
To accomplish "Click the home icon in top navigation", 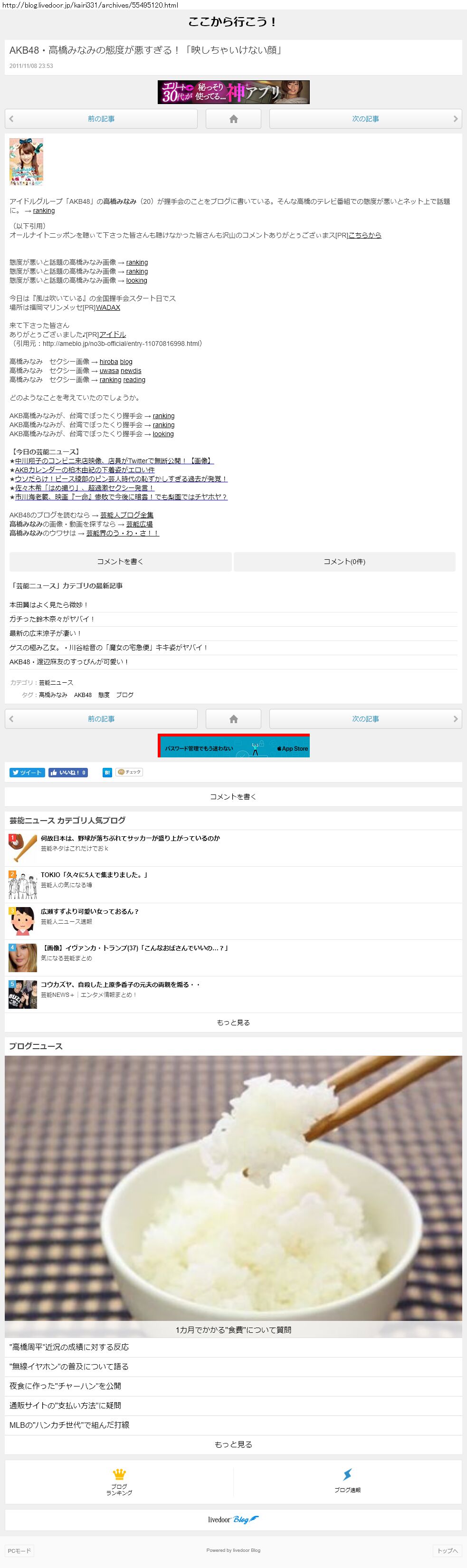I will pyautogui.click(x=233, y=119).
